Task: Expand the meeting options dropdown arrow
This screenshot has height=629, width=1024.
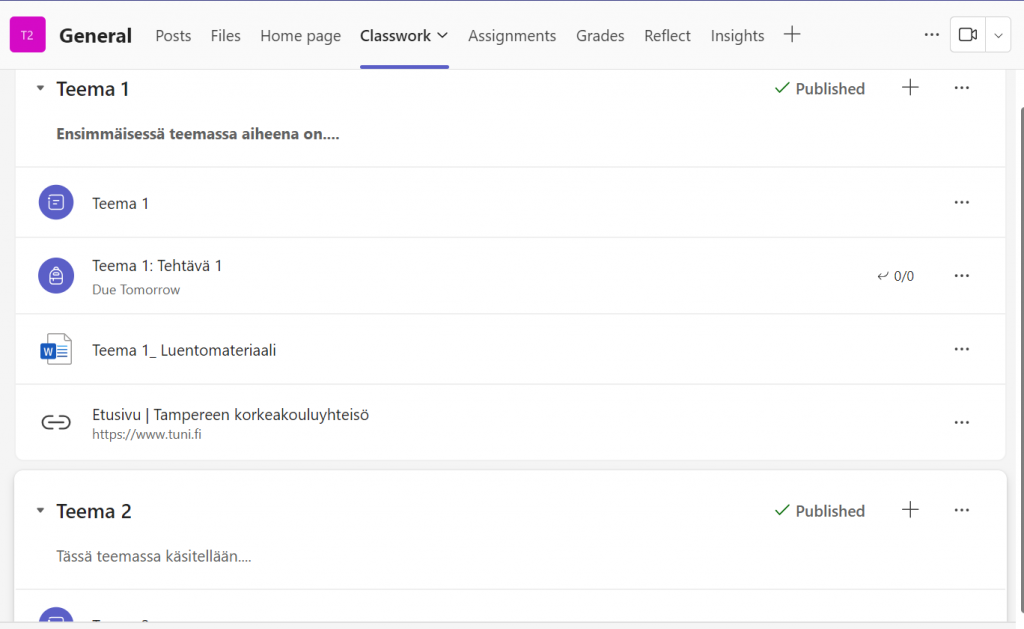Action: pyautogui.click(x=999, y=35)
